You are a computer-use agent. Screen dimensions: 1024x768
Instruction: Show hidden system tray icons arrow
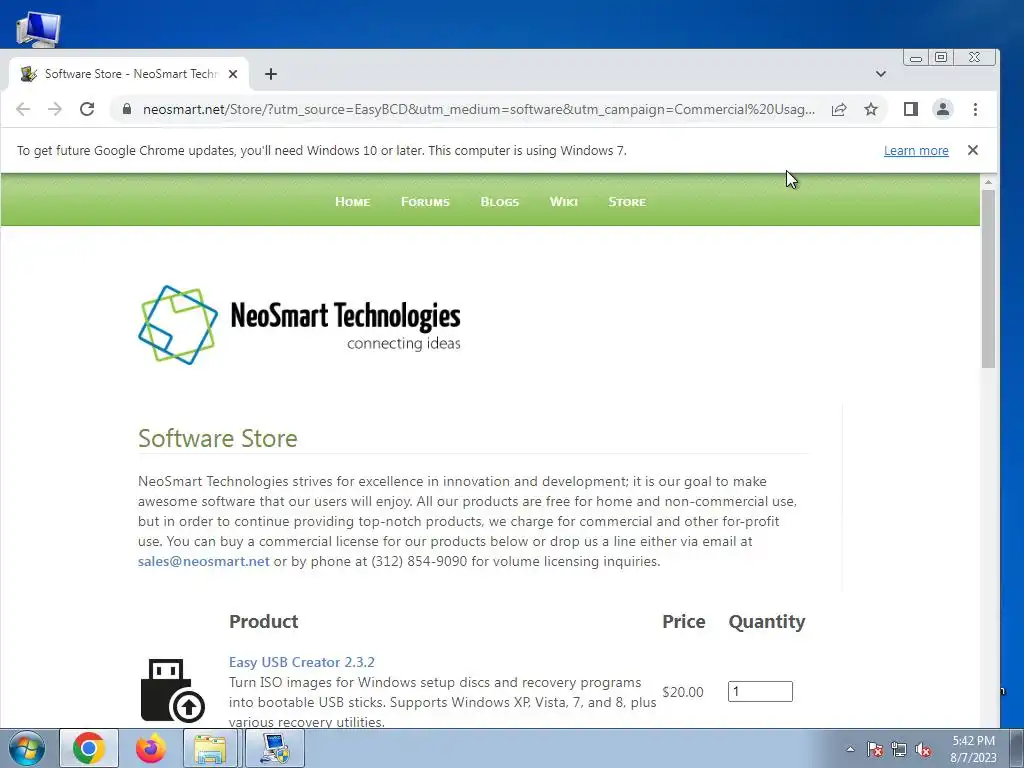pos(850,749)
